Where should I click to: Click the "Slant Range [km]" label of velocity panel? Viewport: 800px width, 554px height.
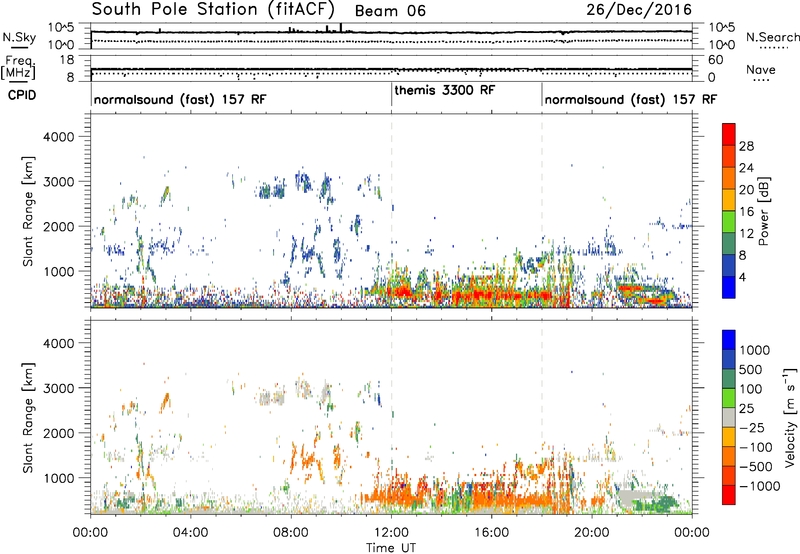[x=28, y=418]
